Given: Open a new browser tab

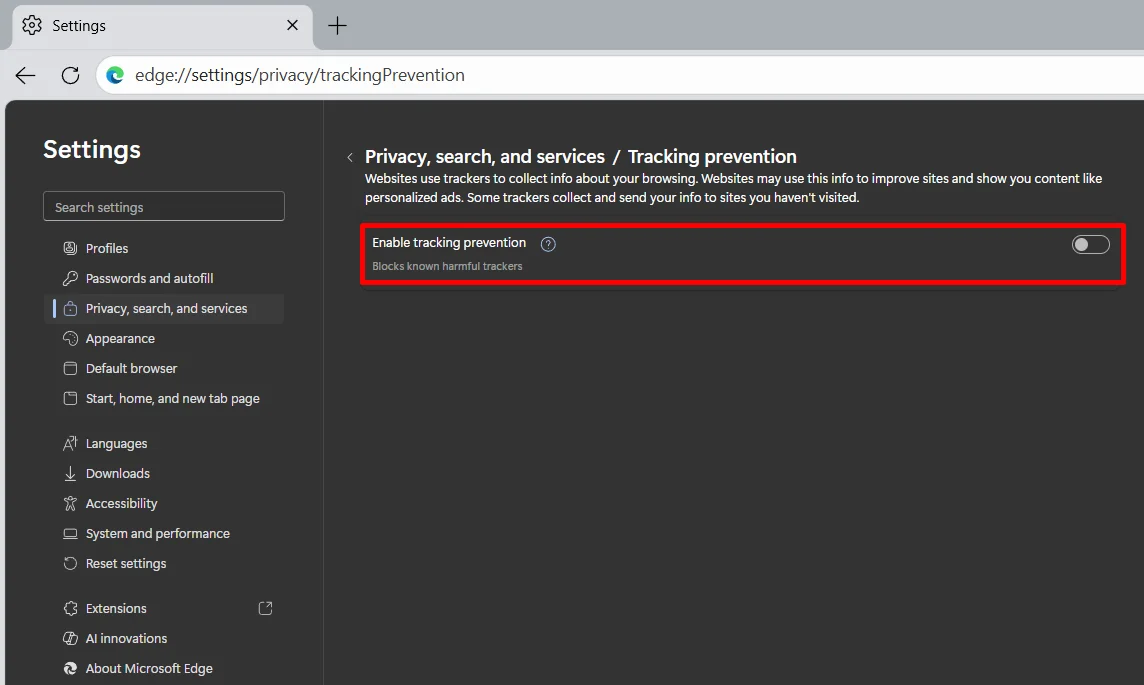Looking at the screenshot, I should click(336, 26).
